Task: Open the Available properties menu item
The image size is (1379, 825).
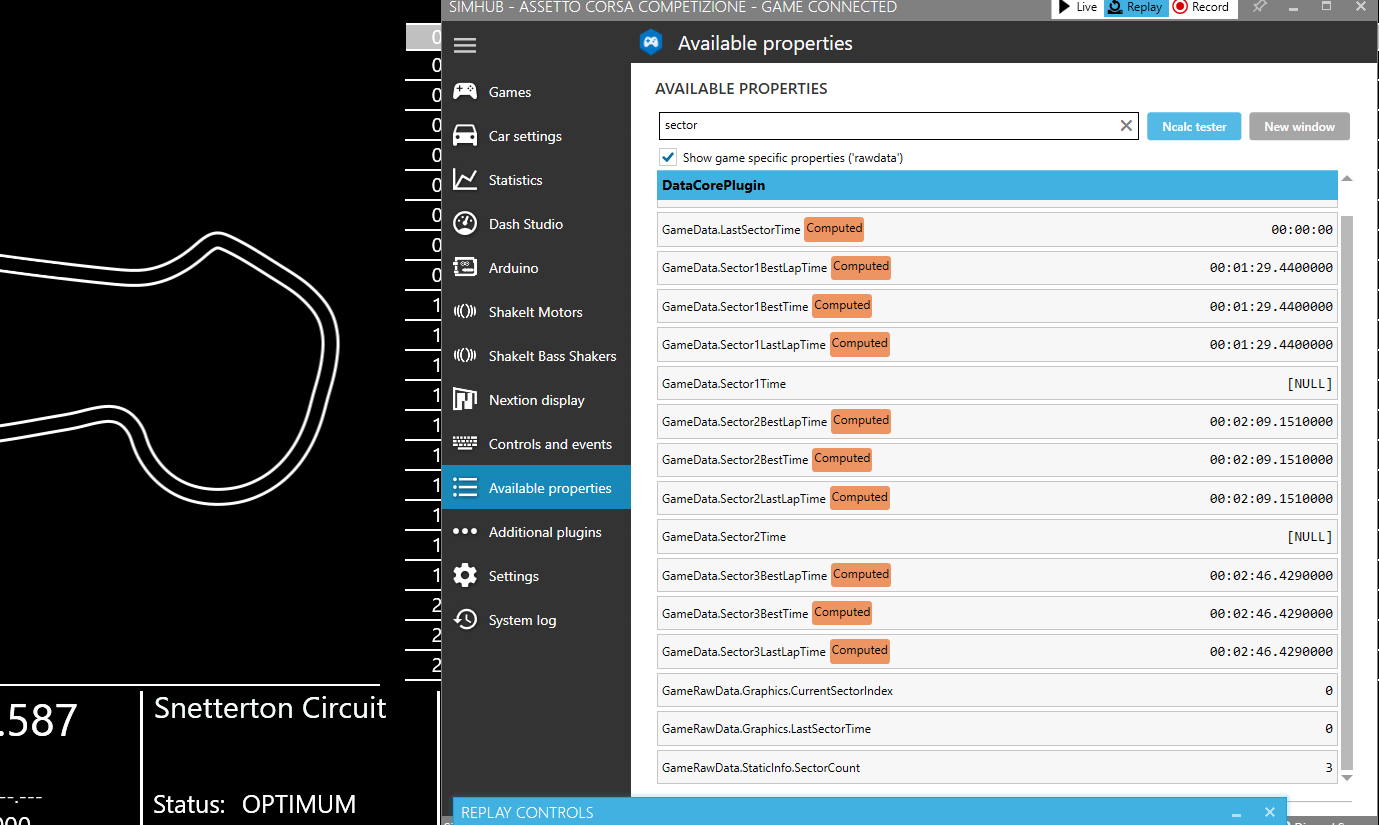Action: click(x=536, y=488)
